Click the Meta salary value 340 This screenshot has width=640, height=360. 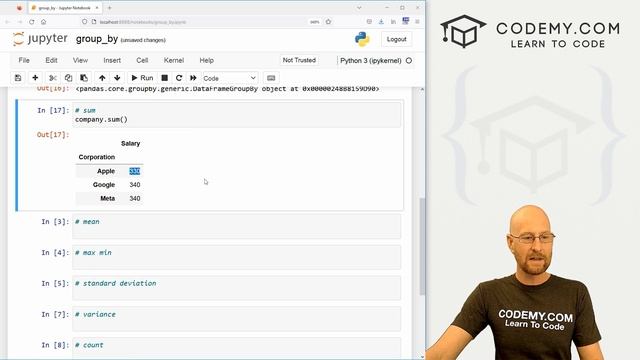(135, 198)
